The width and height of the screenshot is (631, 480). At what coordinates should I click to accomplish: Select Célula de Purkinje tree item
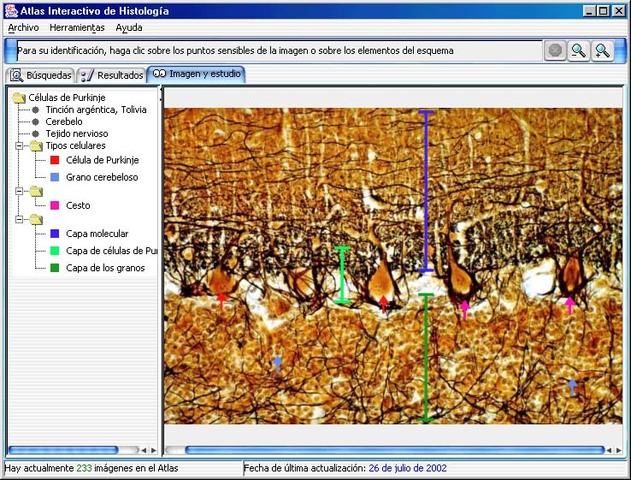(102, 160)
